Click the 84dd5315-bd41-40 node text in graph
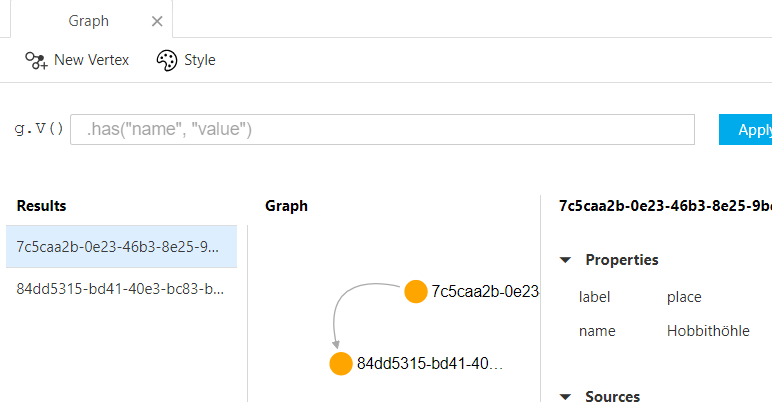Screen dimensions: 772x402 pyautogui.click(x=429, y=363)
